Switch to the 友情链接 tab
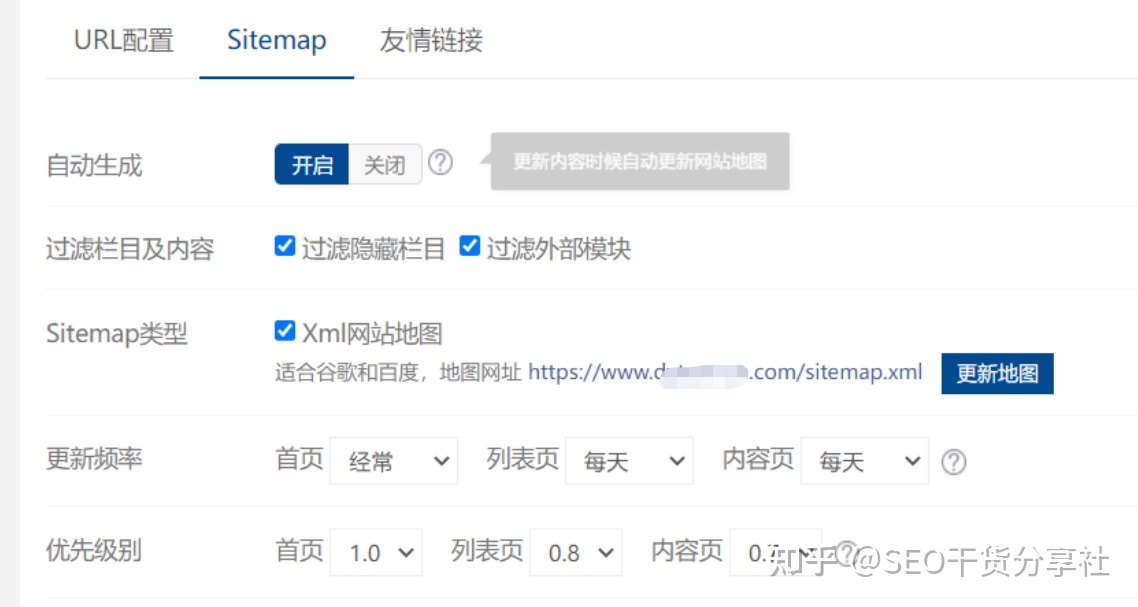The image size is (1138, 607). click(x=430, y=40)
